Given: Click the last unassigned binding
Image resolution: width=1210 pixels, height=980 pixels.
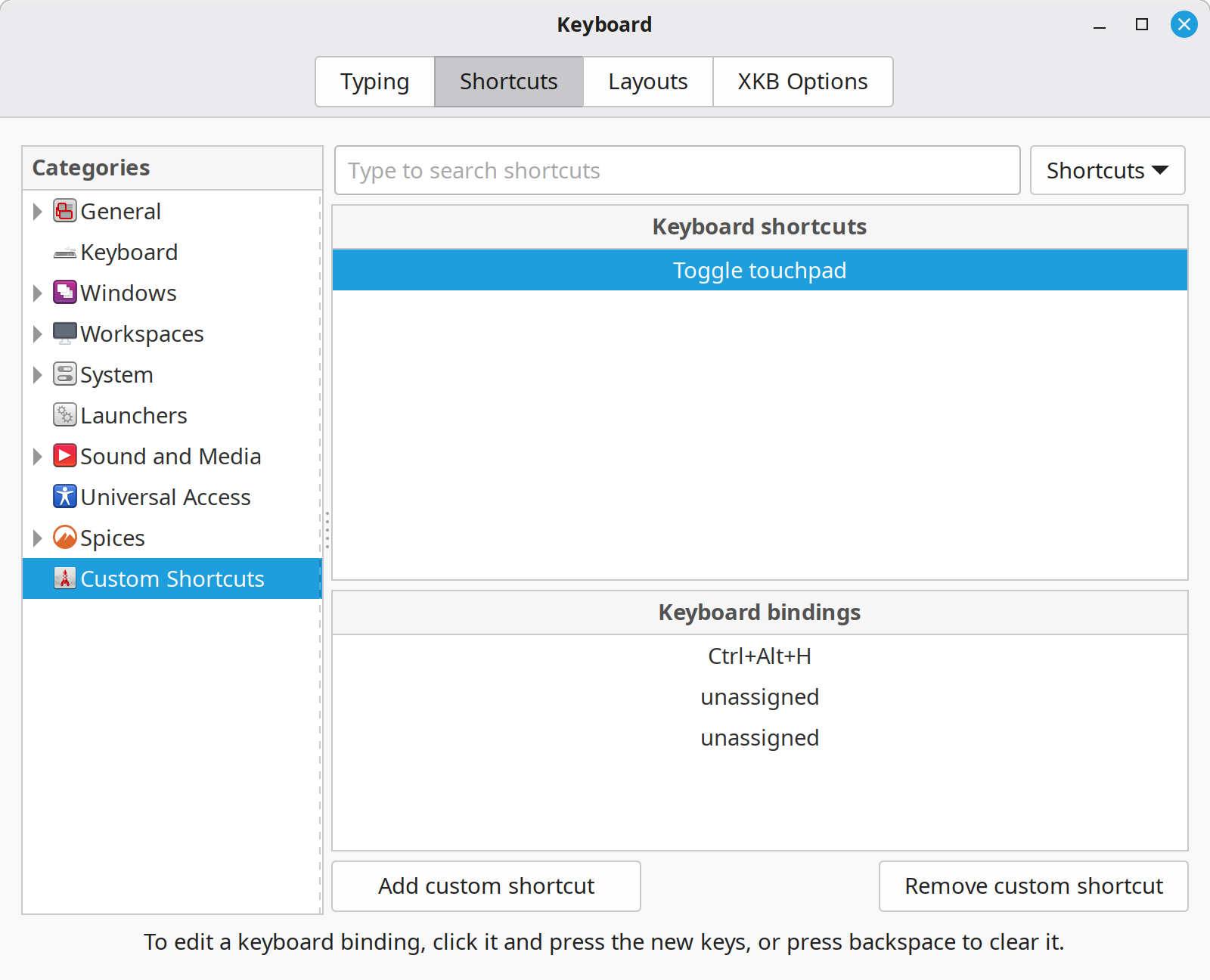Looking at the screenshot, I should 760,737.
